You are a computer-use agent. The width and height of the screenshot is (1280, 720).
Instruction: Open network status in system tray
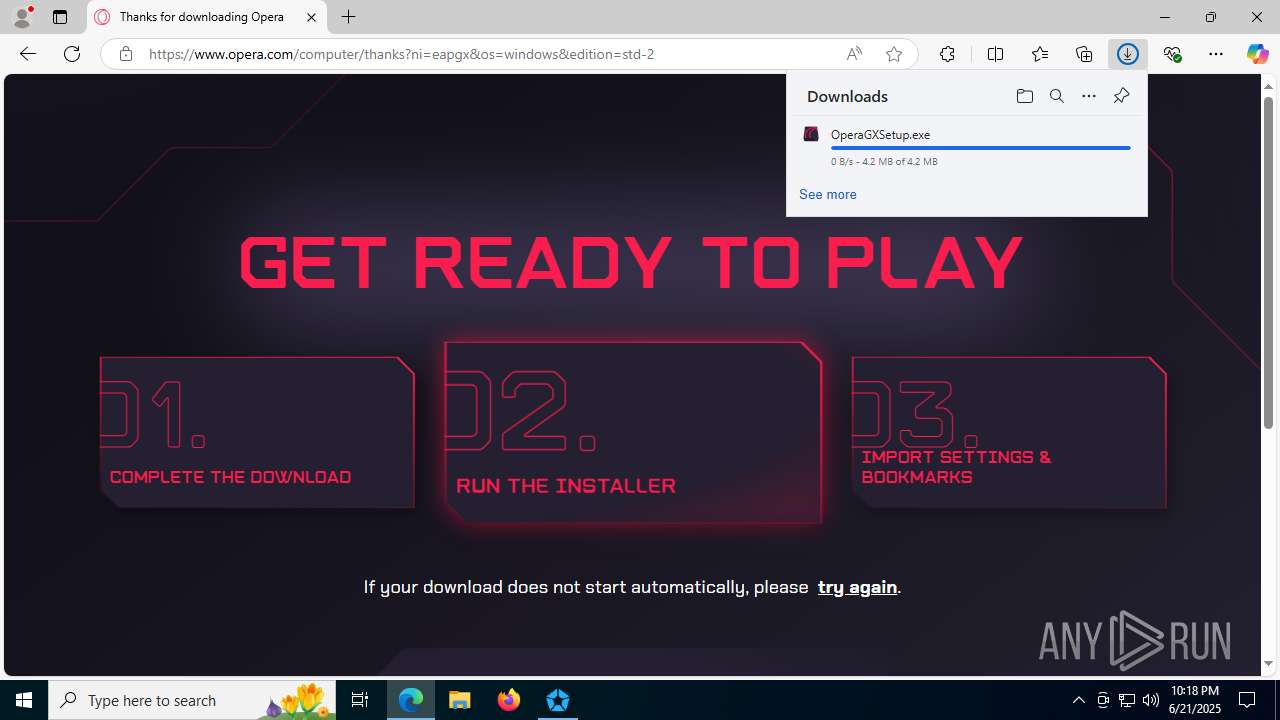(x=1127, y=700)
